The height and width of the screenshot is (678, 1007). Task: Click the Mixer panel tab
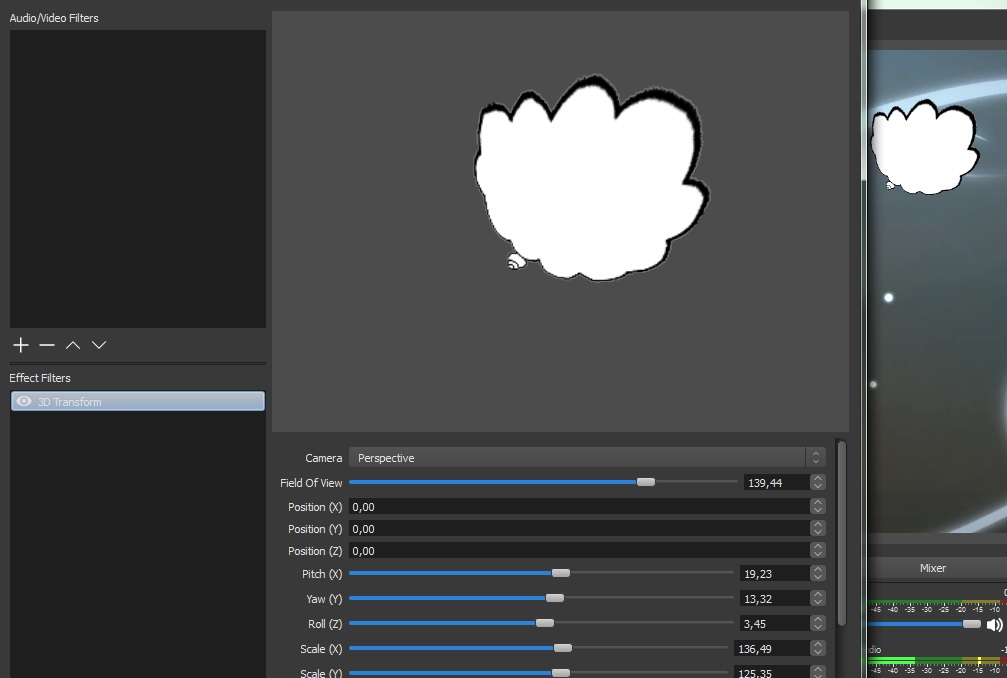(x=932, y=568)
